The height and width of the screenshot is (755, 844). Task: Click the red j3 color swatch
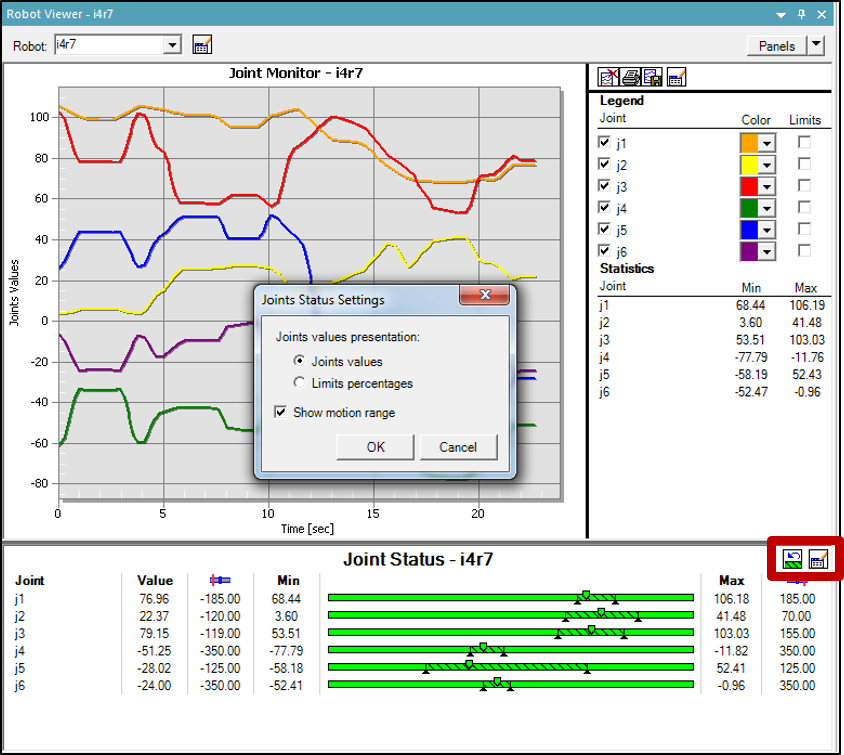click(749, 186)
